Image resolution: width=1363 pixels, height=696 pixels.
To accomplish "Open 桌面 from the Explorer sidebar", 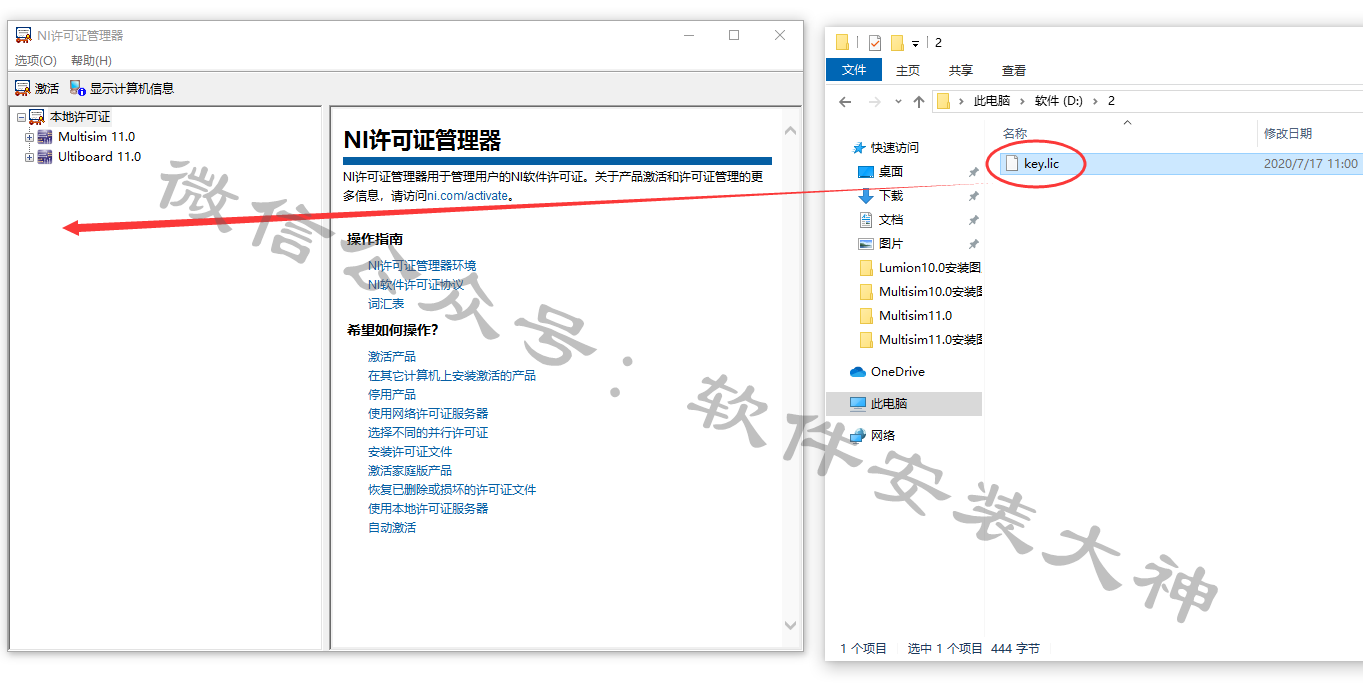I will tap(890, 172).
